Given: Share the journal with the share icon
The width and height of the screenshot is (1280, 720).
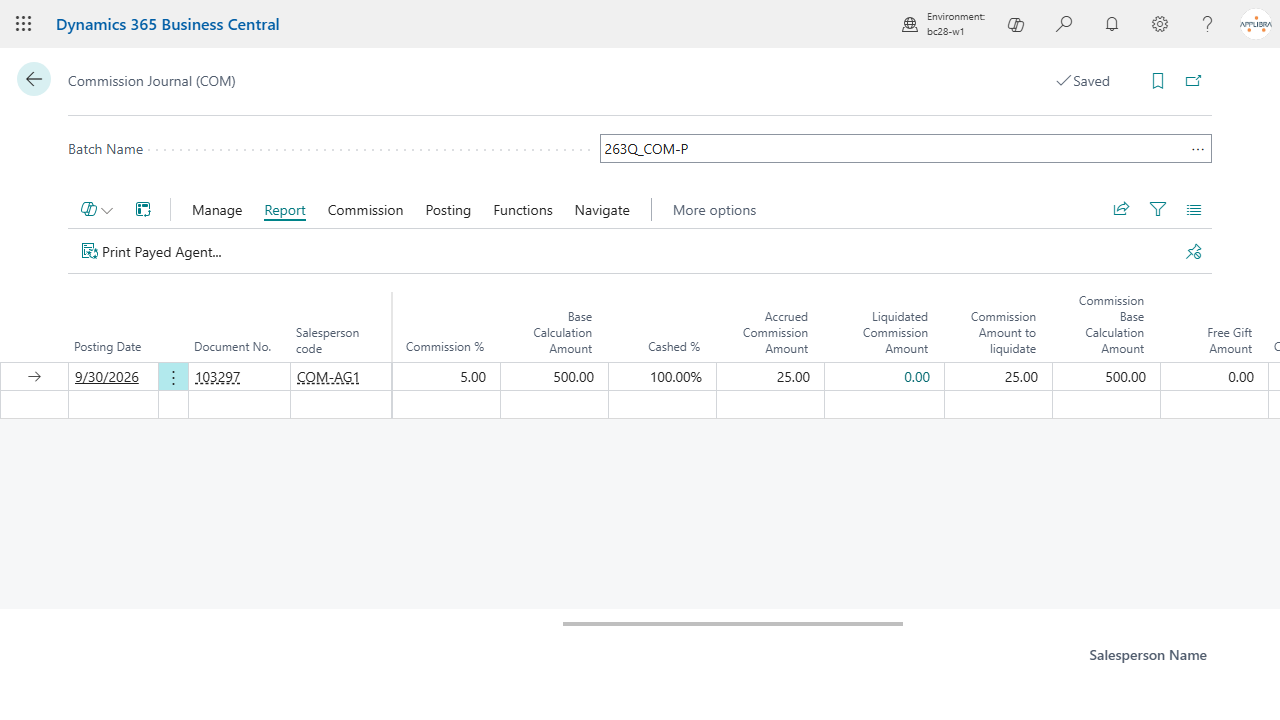Looking at the screenshot, I should tap(1121, 210).
